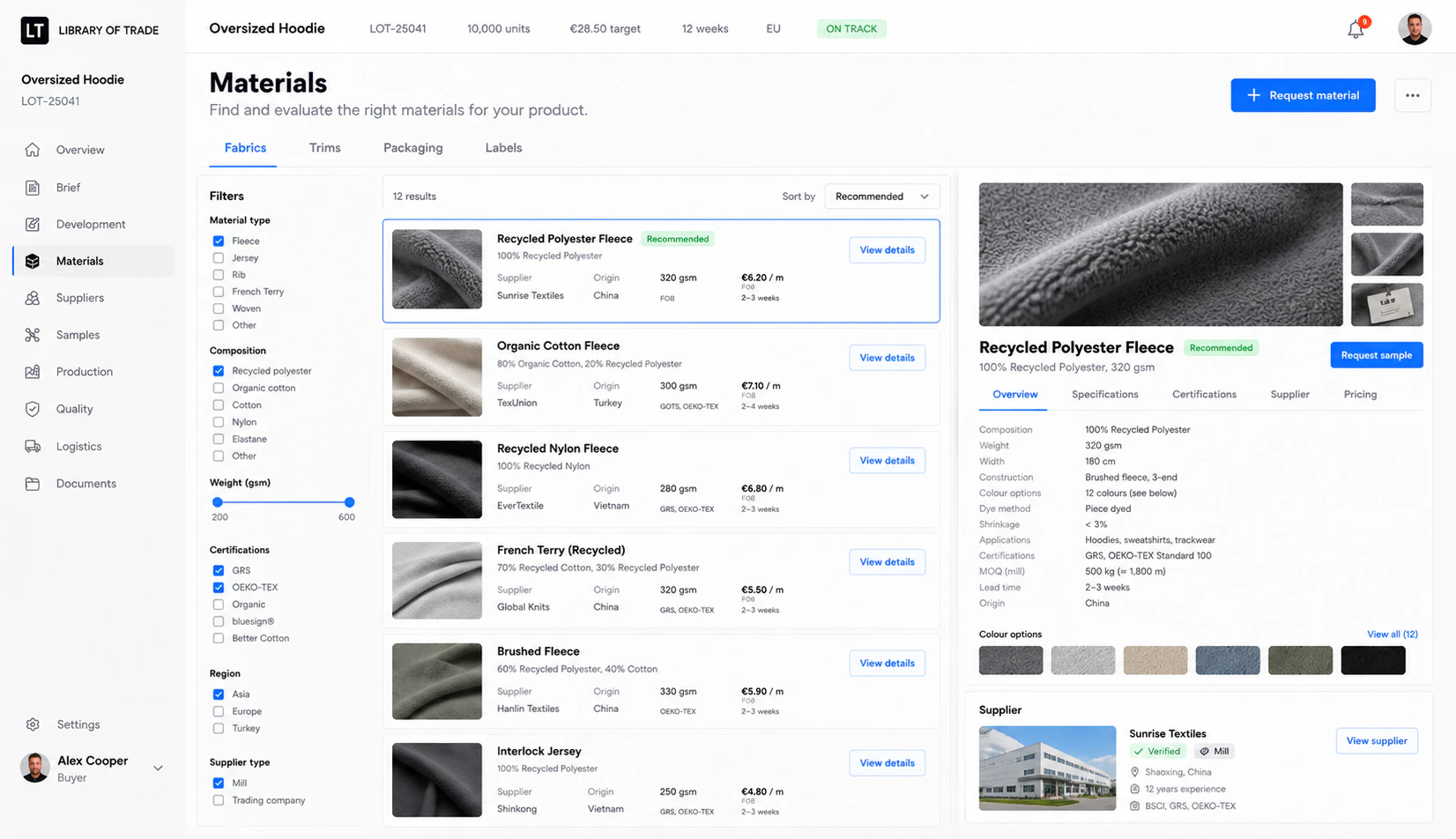
Task: Click the Logistics truck icon
Action: [x=33, y=447]
